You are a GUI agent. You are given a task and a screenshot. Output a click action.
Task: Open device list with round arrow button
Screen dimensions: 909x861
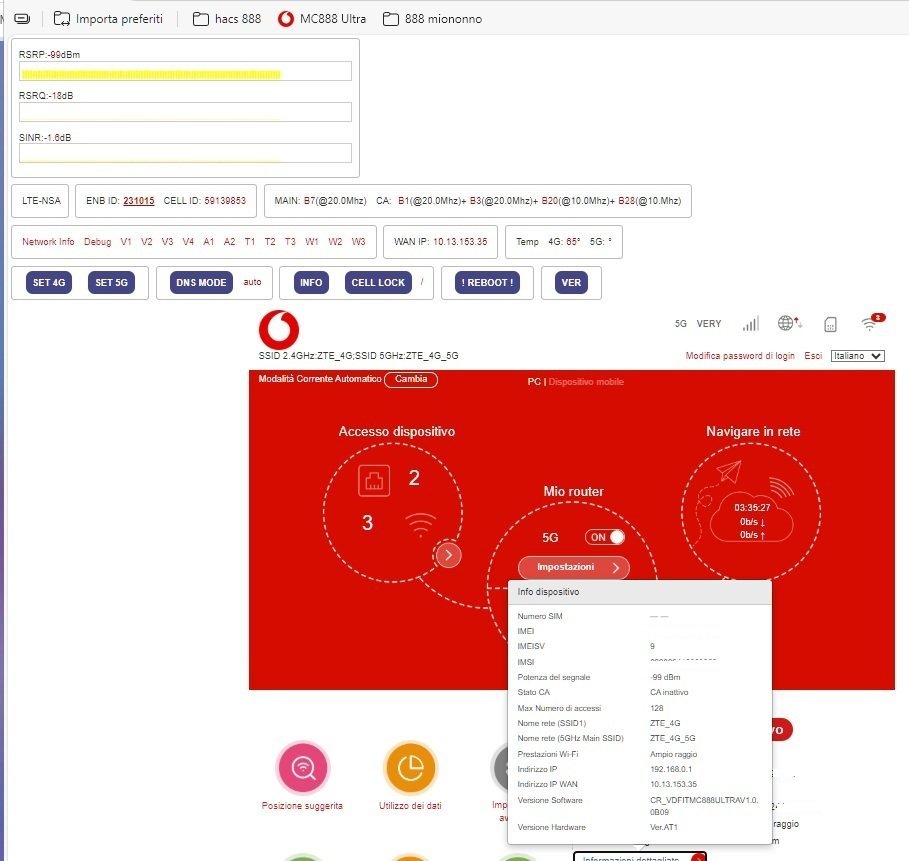[448, 555]
